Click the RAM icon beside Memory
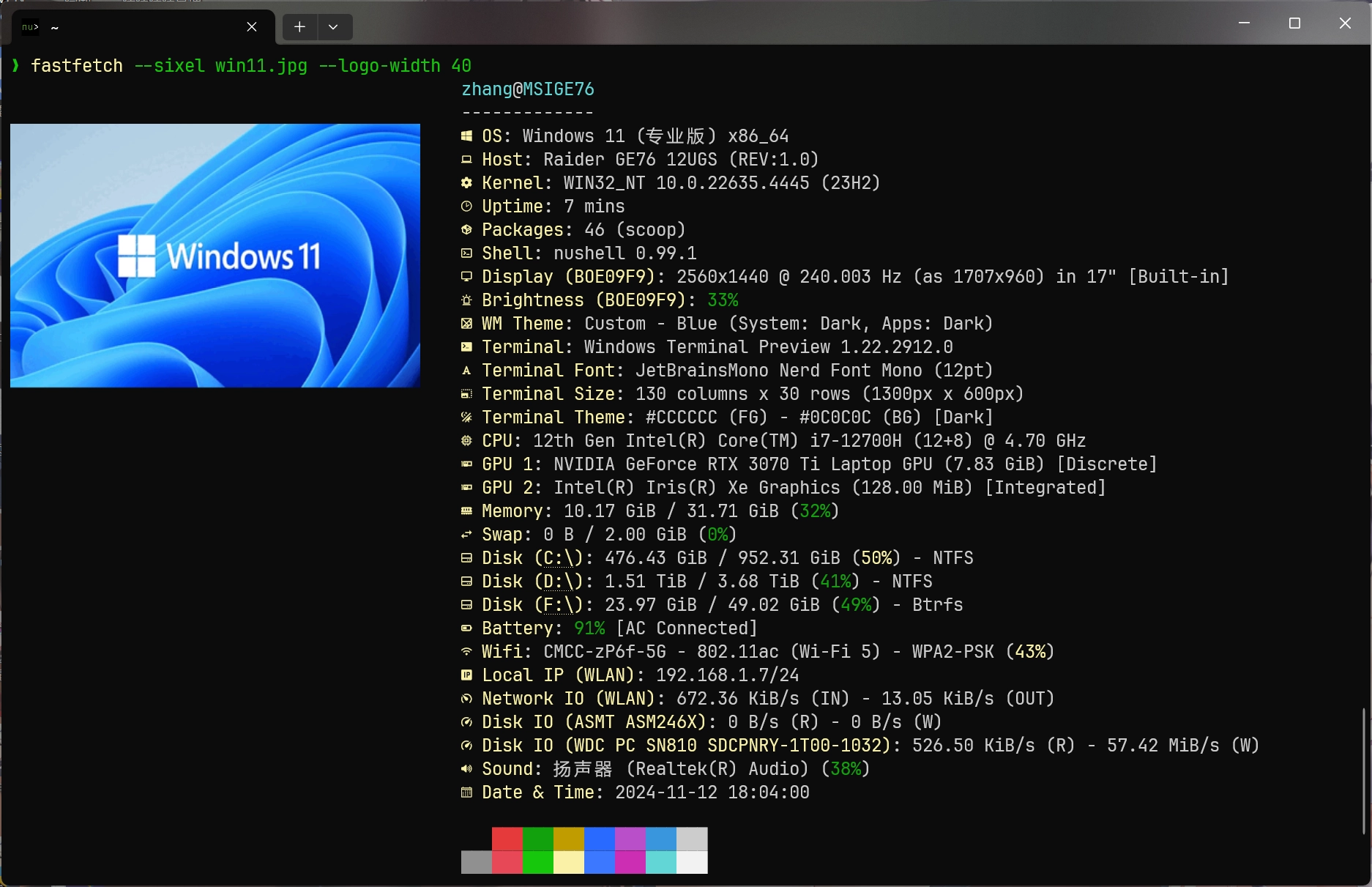Screen dimensions: 1372x887 coord(466,511)
